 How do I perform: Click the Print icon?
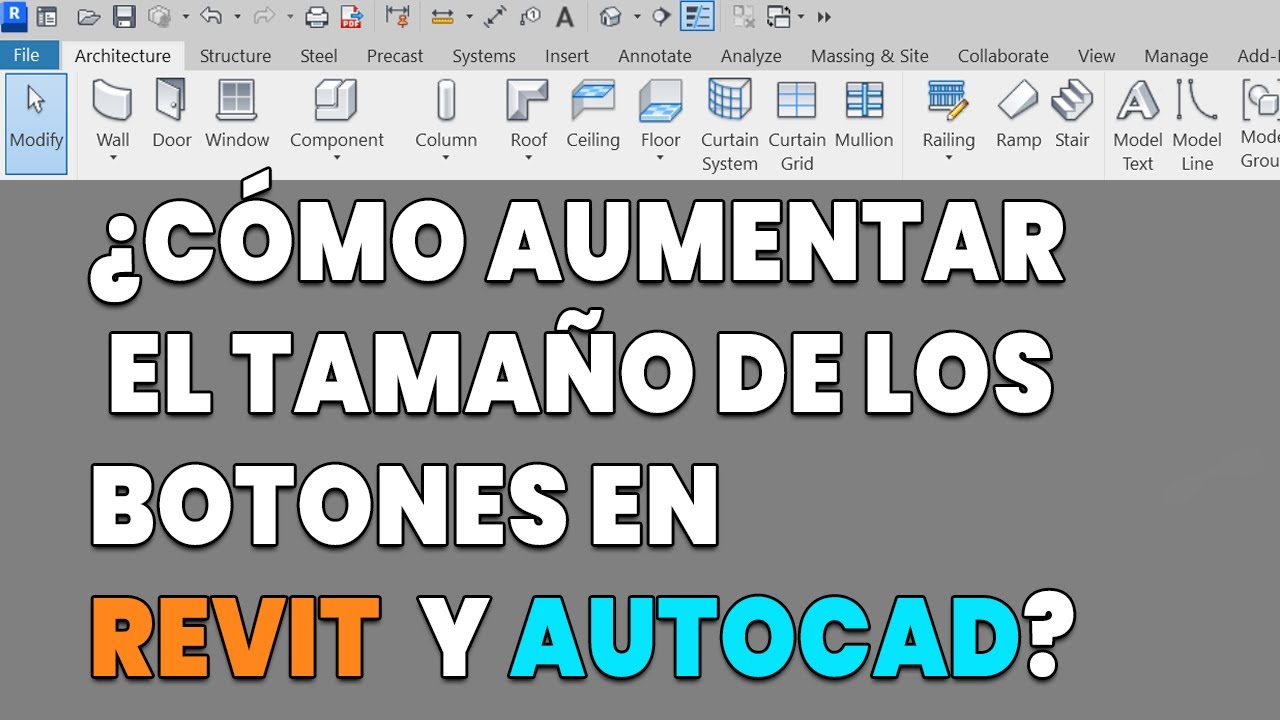click(316, 17)
